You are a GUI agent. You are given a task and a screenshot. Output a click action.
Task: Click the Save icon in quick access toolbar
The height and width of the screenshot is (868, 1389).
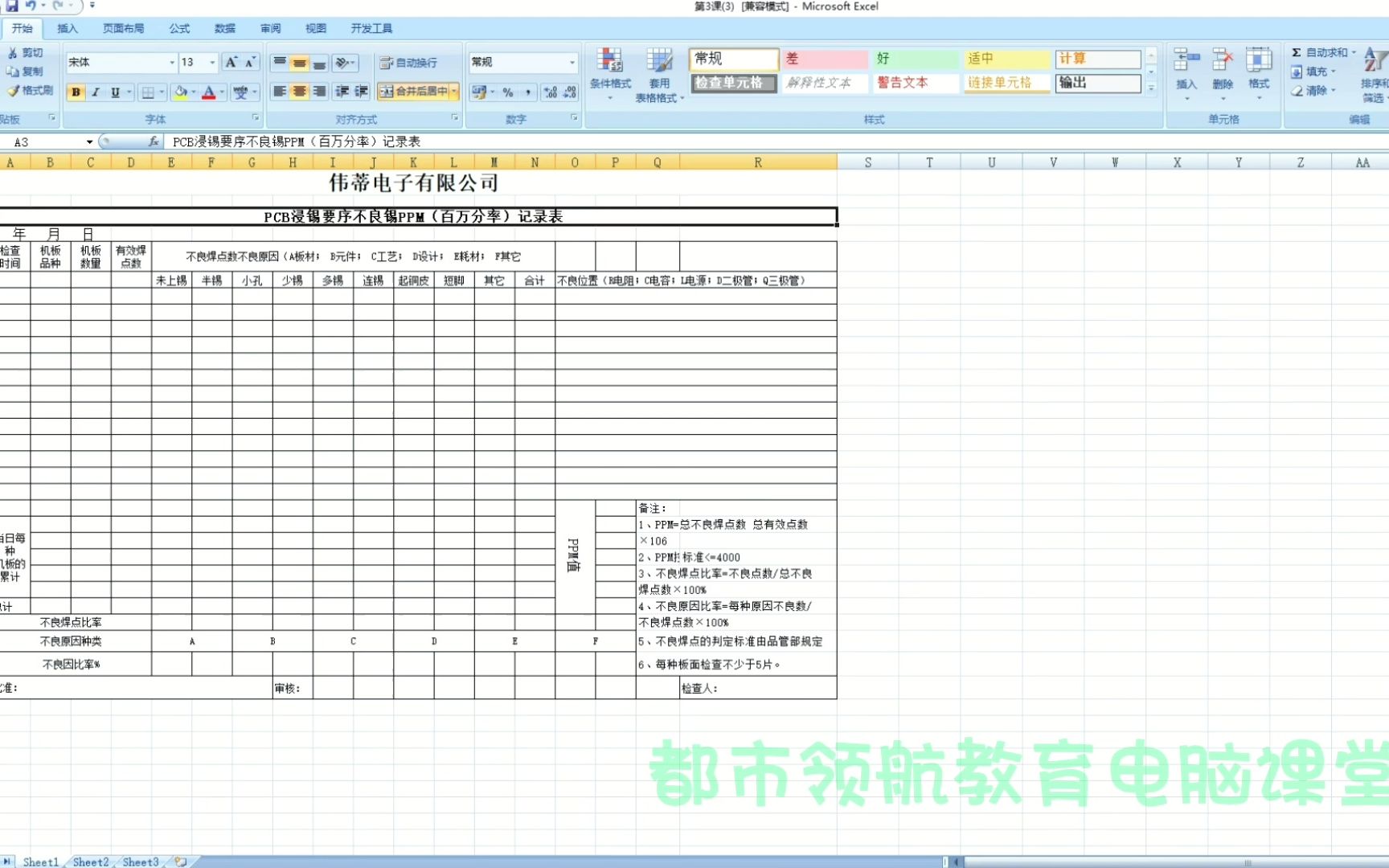tap(12, 6)
